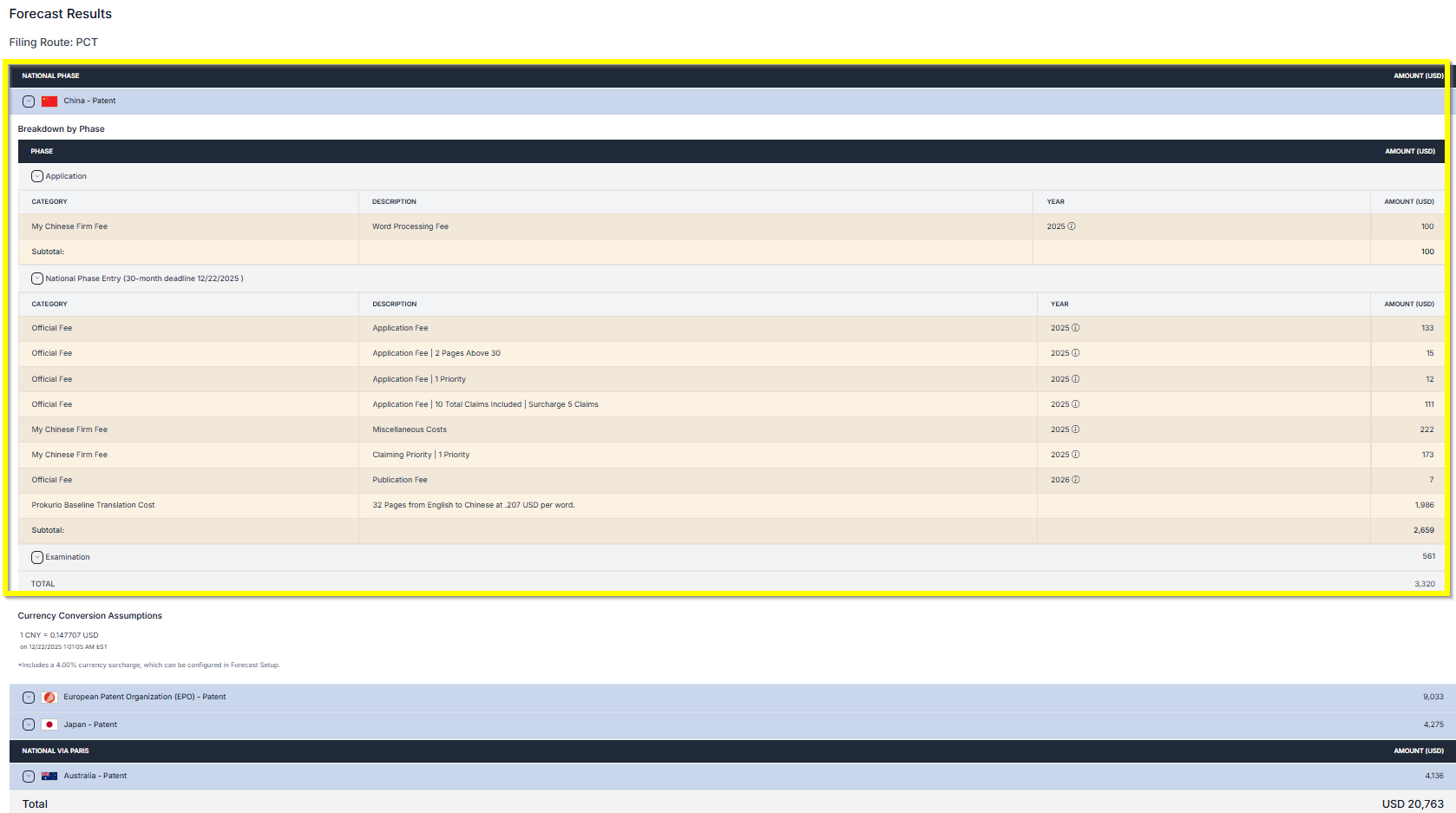Click the Prokurio Baseline Translation Cost row

point(93,505)
